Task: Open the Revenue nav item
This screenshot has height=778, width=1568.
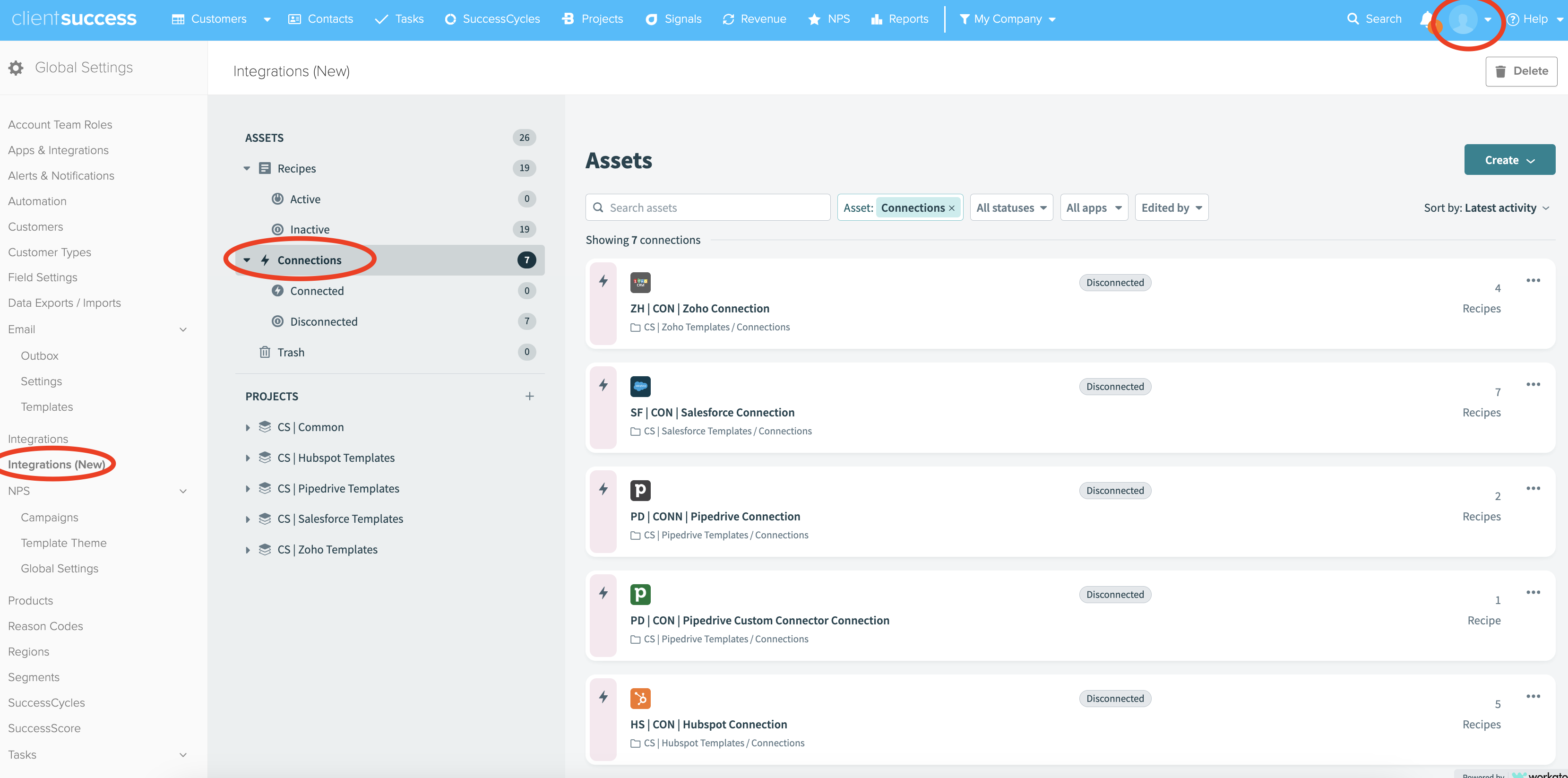Action: click(x=754, y=19)
